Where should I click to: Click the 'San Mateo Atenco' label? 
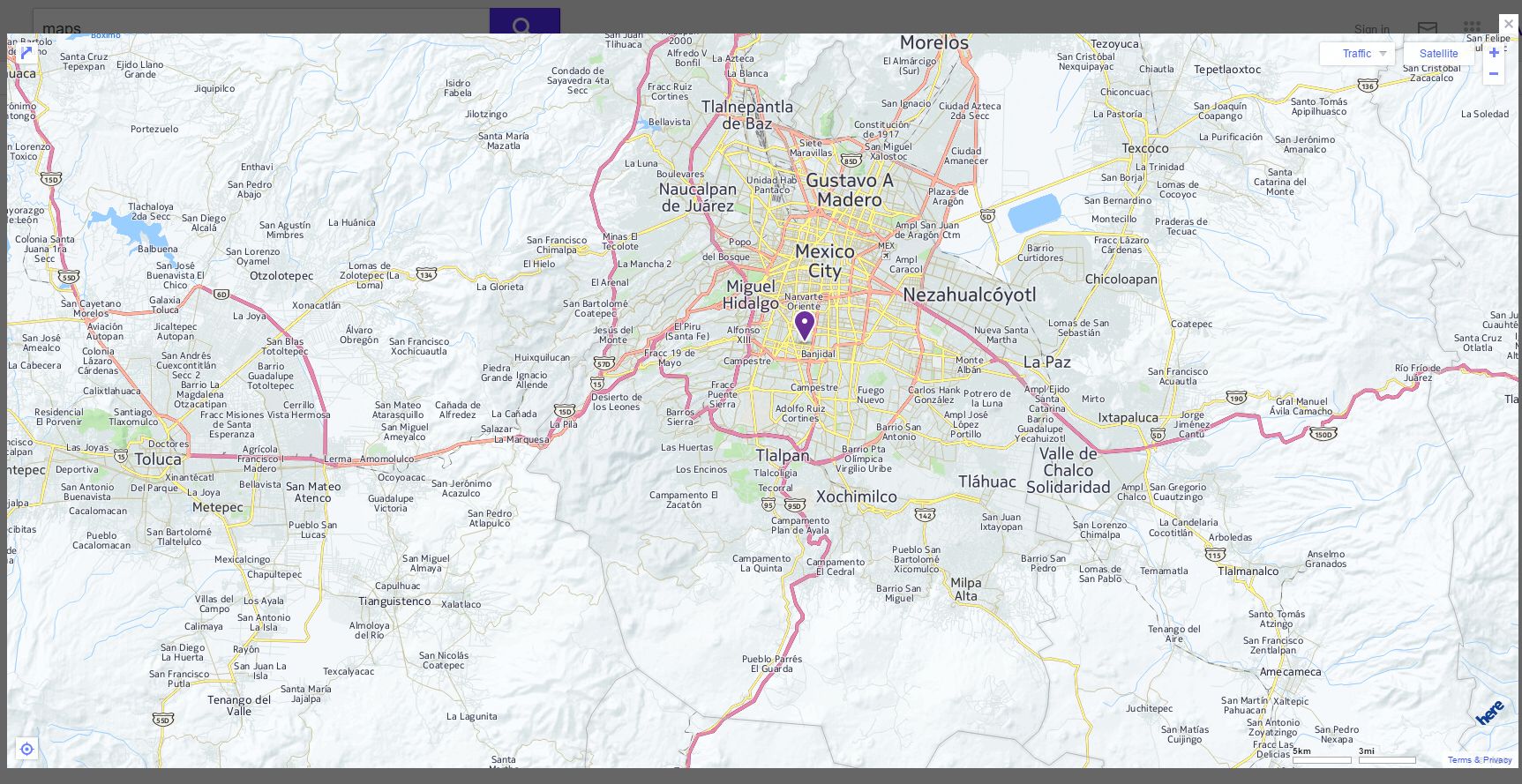pos(313,492)
